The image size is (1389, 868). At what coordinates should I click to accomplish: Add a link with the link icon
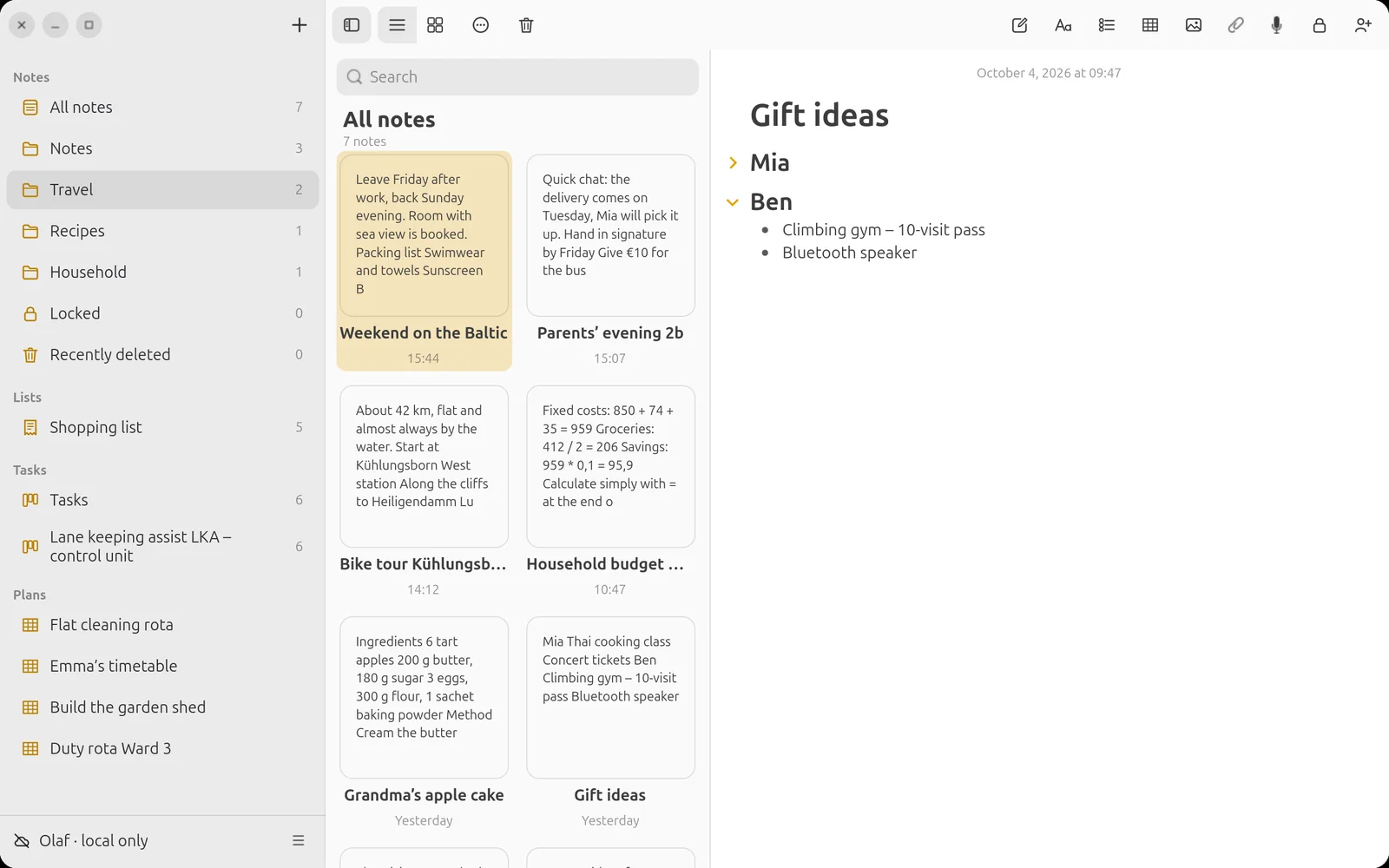[x=1235, y=25]
